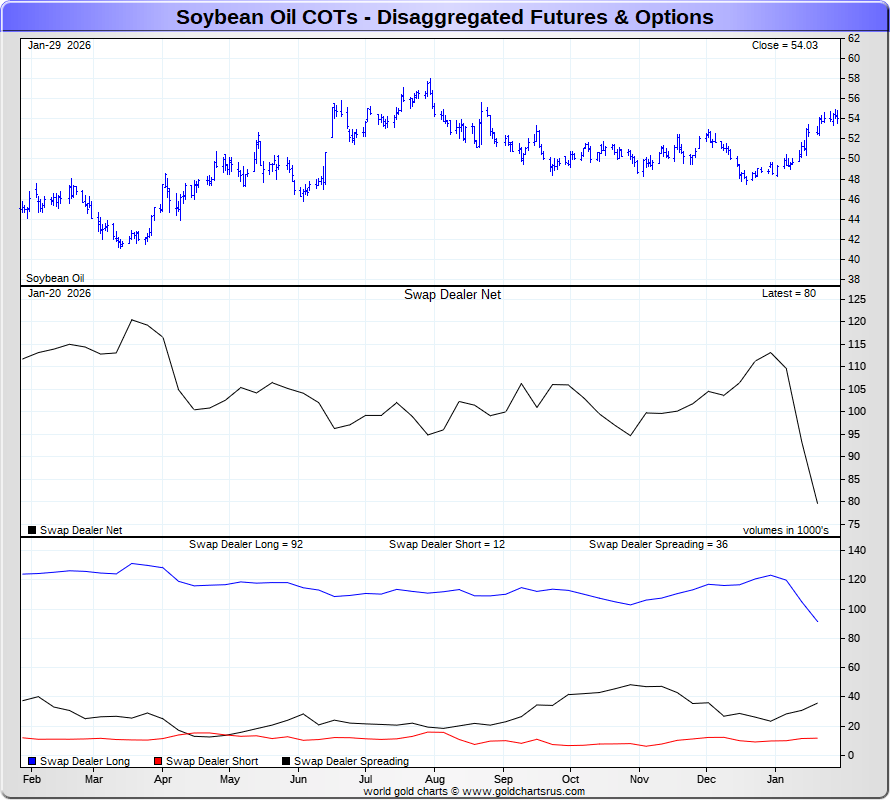890x800 pixels.
Task: Click the Dec label on the time axis
Action: click(x=706, y=779)
